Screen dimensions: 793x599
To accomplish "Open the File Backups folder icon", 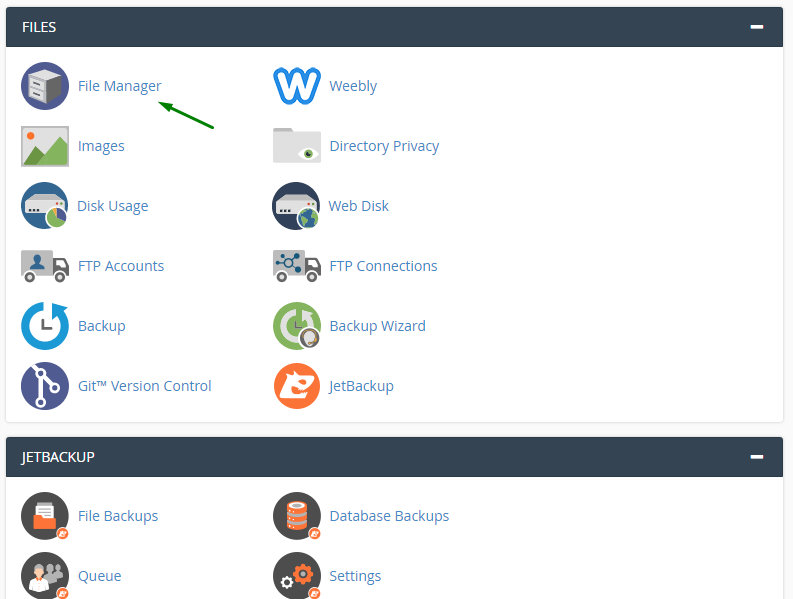I will pyautogui.click(x=45, y=516).
